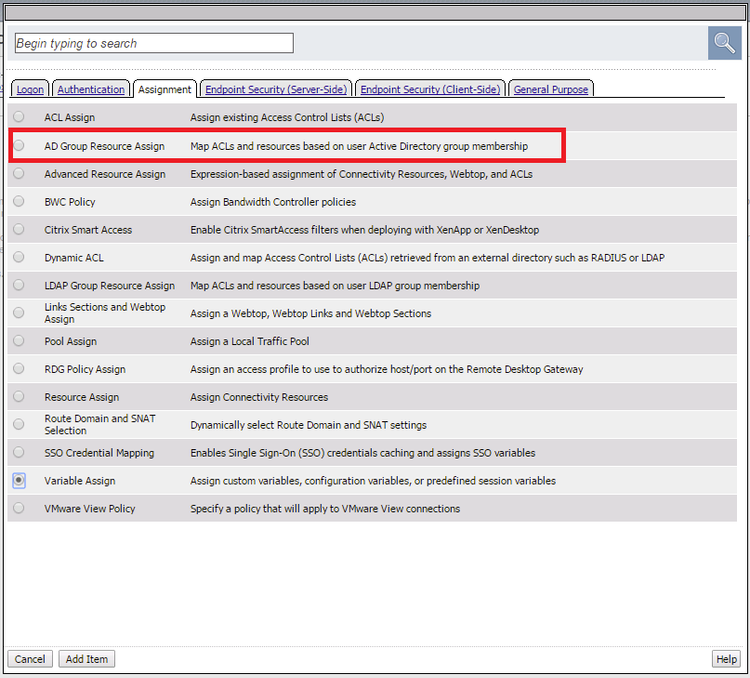The image size is (750, 678).
Task: Switch to Endpoint Security (Client-Side) tab
Action: tap(430, 89)
